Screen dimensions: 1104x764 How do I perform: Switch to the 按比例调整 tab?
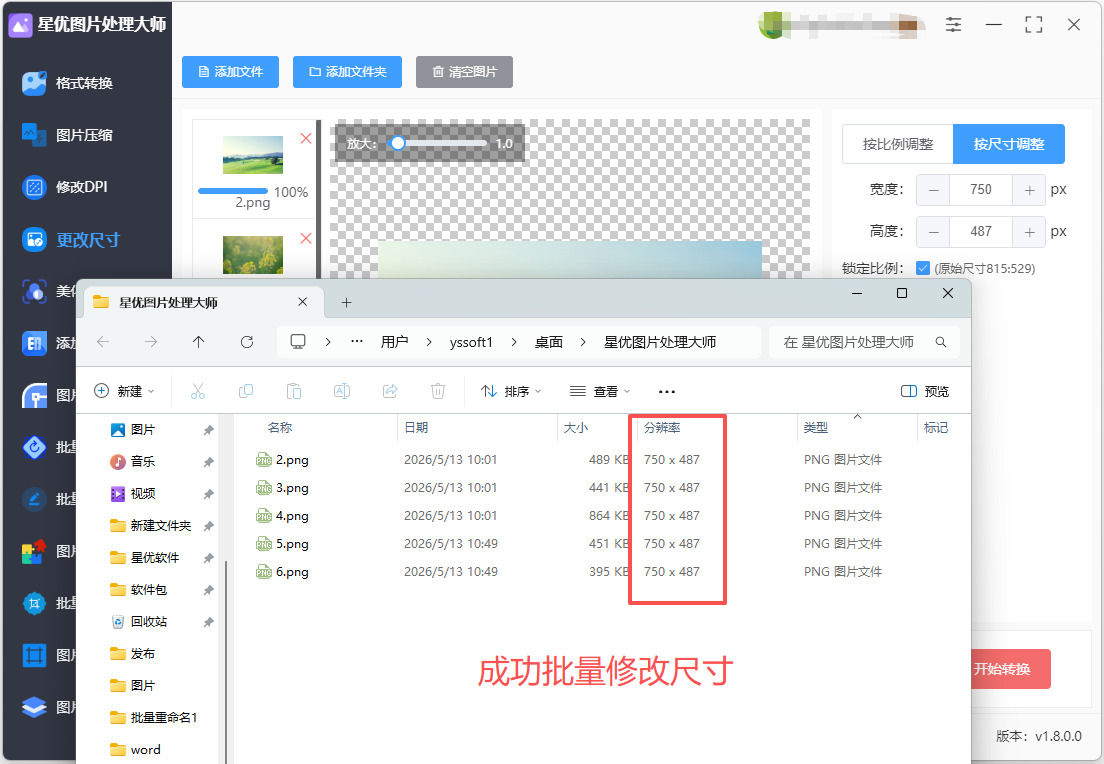898,144
